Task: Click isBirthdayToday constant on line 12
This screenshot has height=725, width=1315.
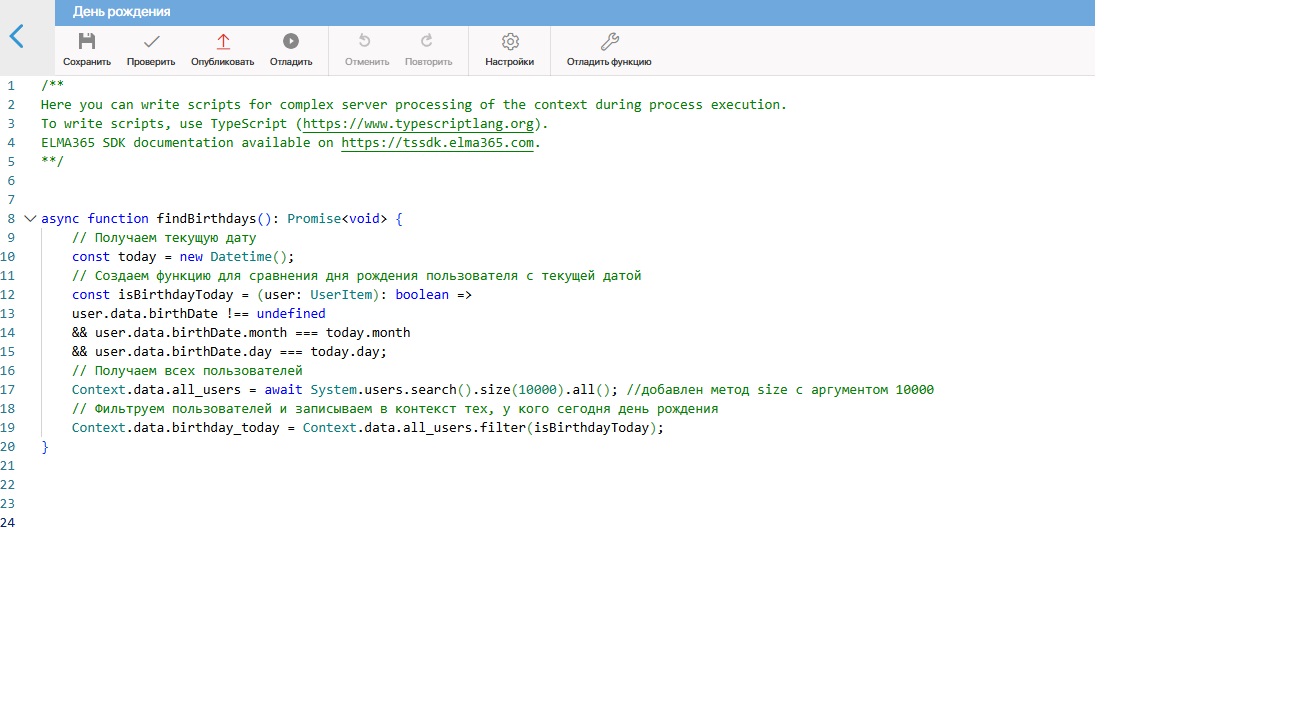Action: click(175, 295)
